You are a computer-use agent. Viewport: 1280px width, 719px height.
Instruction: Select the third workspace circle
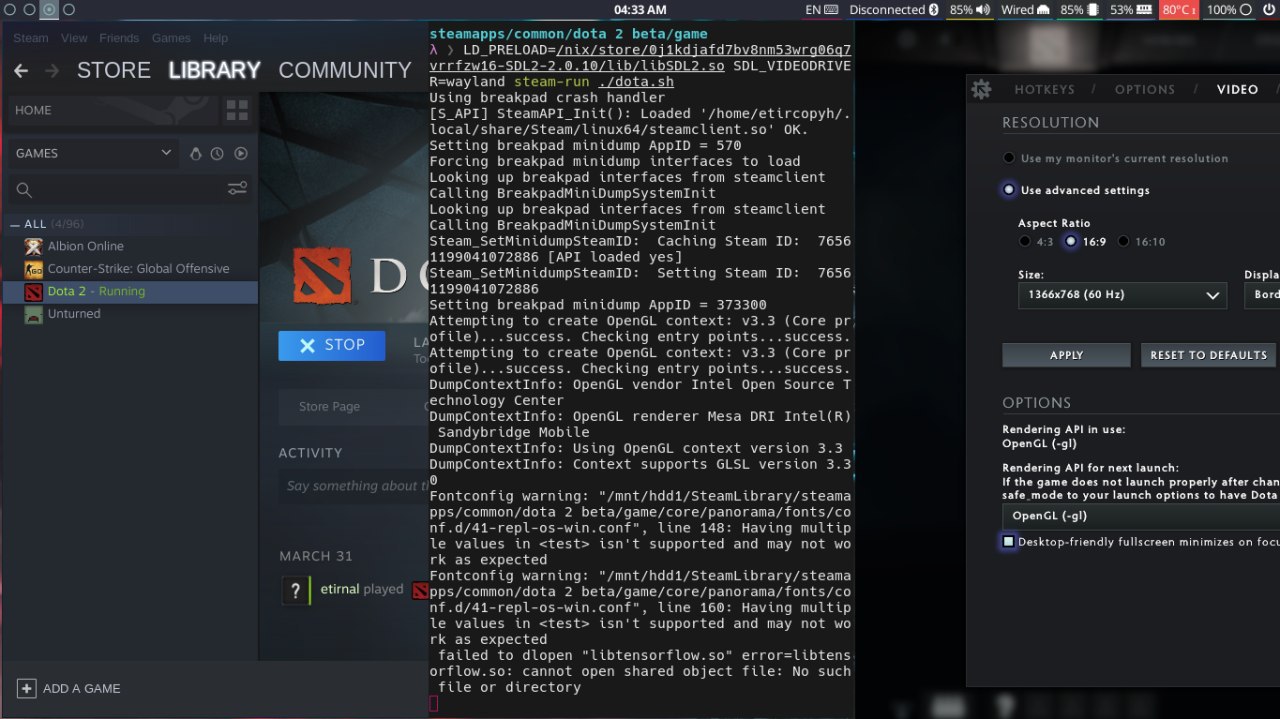49,10
